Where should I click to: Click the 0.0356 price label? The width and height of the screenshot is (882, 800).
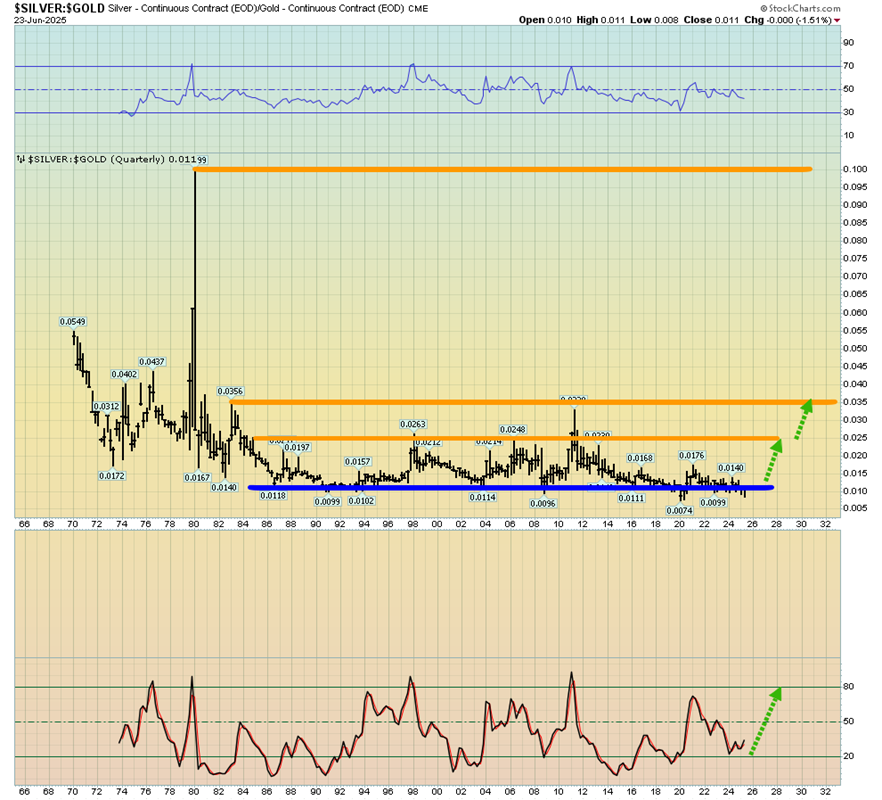[x=230, y=391]
